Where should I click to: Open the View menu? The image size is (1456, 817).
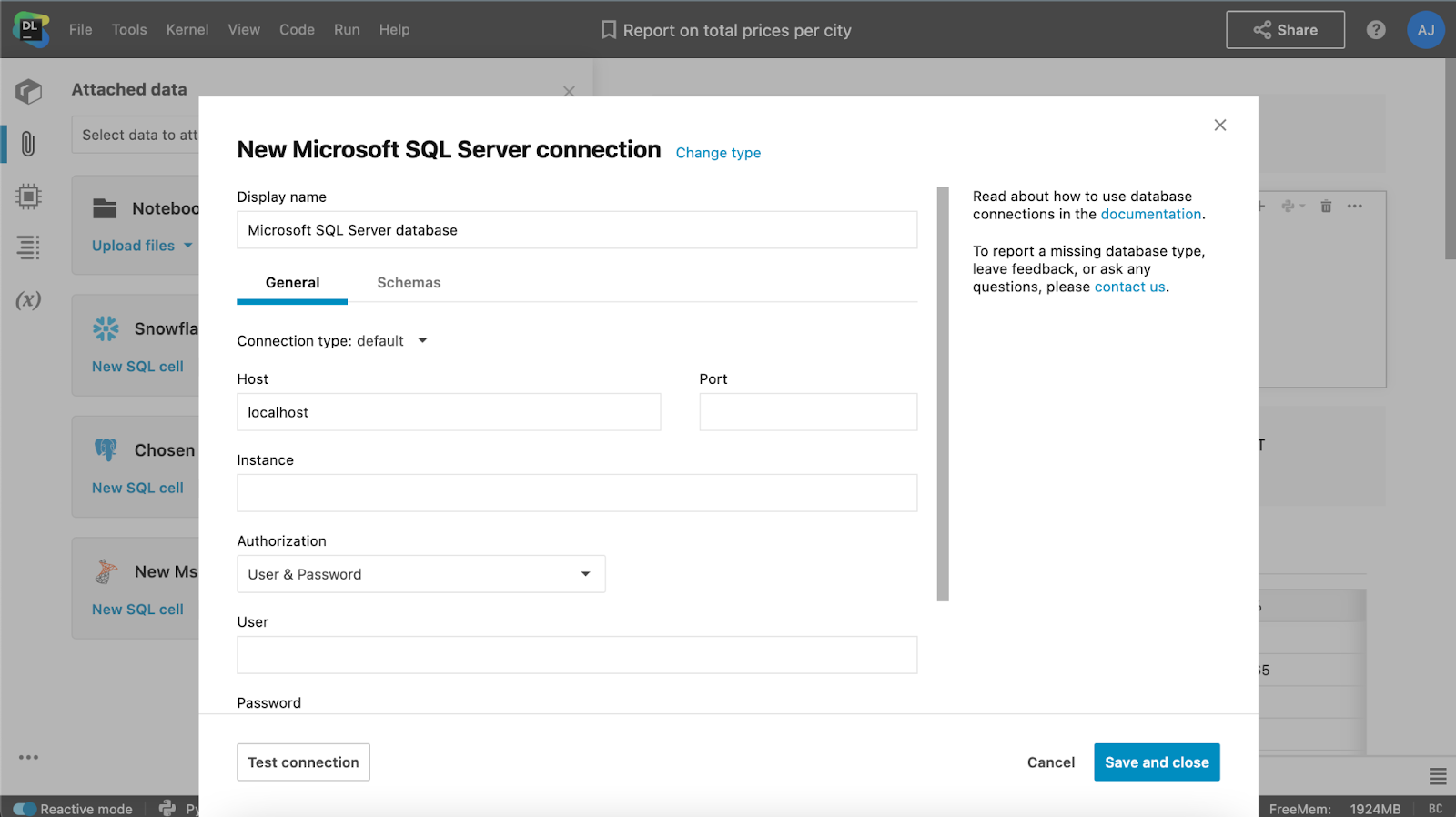[244, 30]
